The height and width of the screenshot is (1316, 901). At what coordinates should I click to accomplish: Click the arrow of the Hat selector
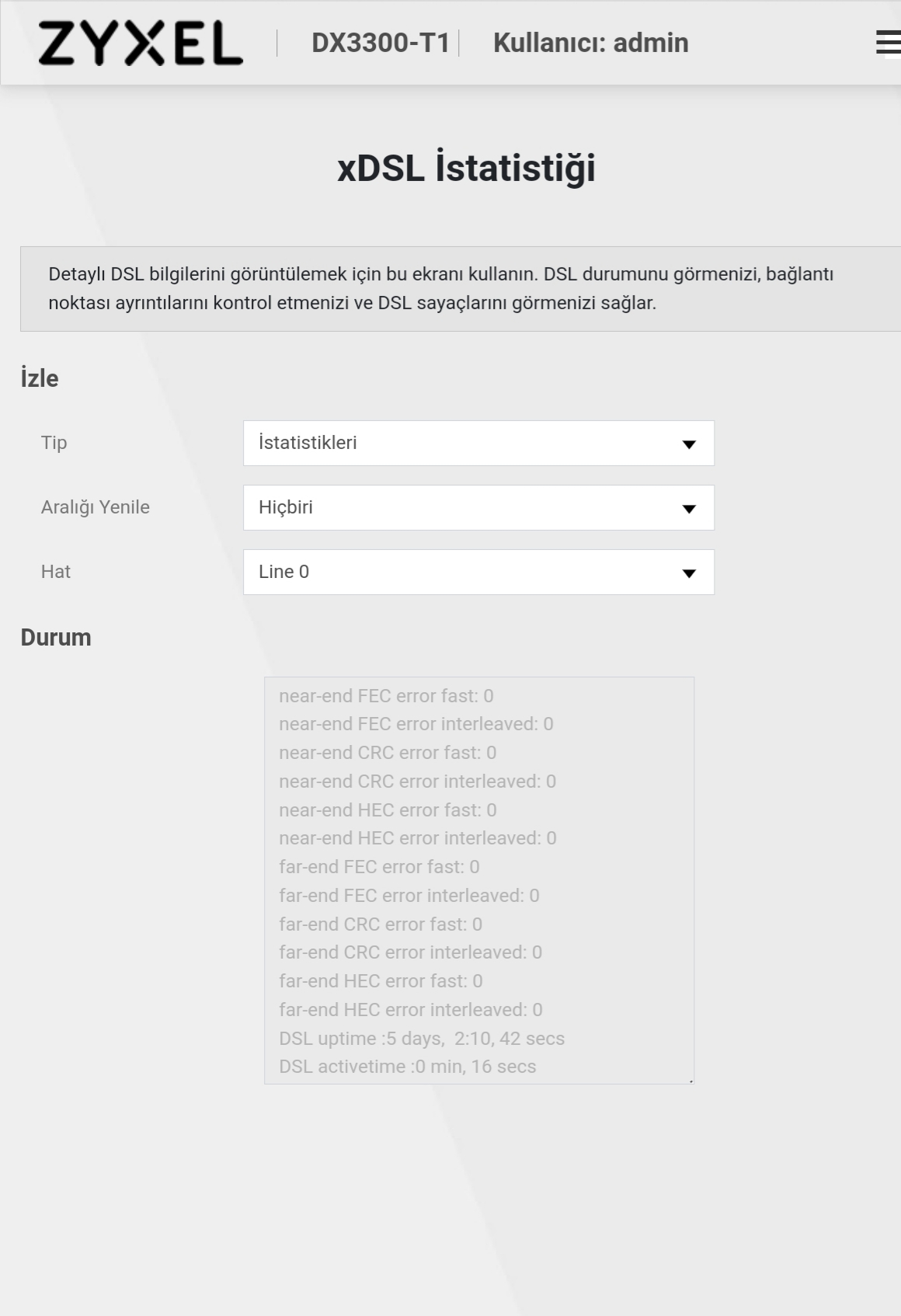689,573
